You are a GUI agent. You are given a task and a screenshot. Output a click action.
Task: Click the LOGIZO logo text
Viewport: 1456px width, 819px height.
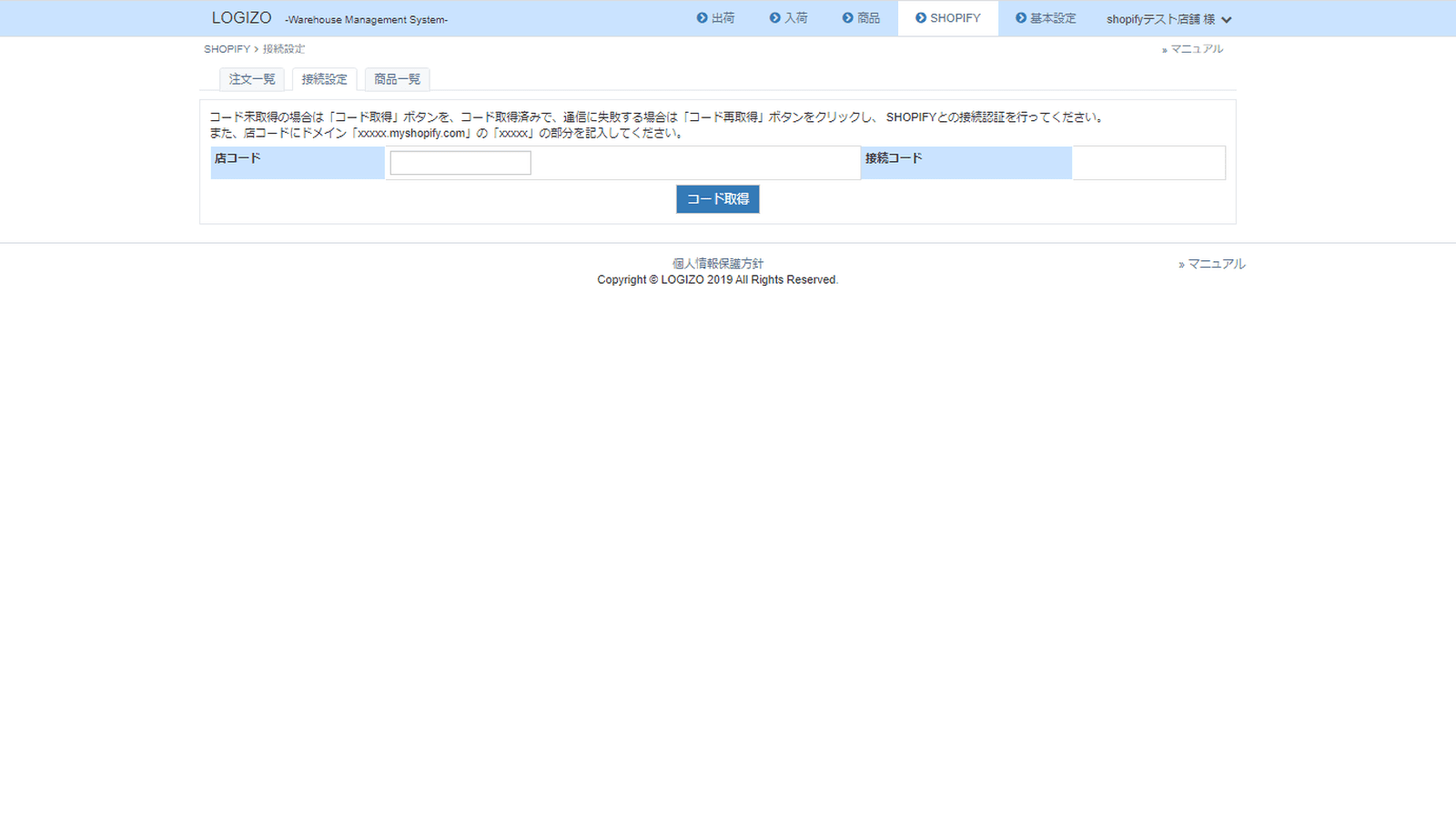(x=240, y=17)
